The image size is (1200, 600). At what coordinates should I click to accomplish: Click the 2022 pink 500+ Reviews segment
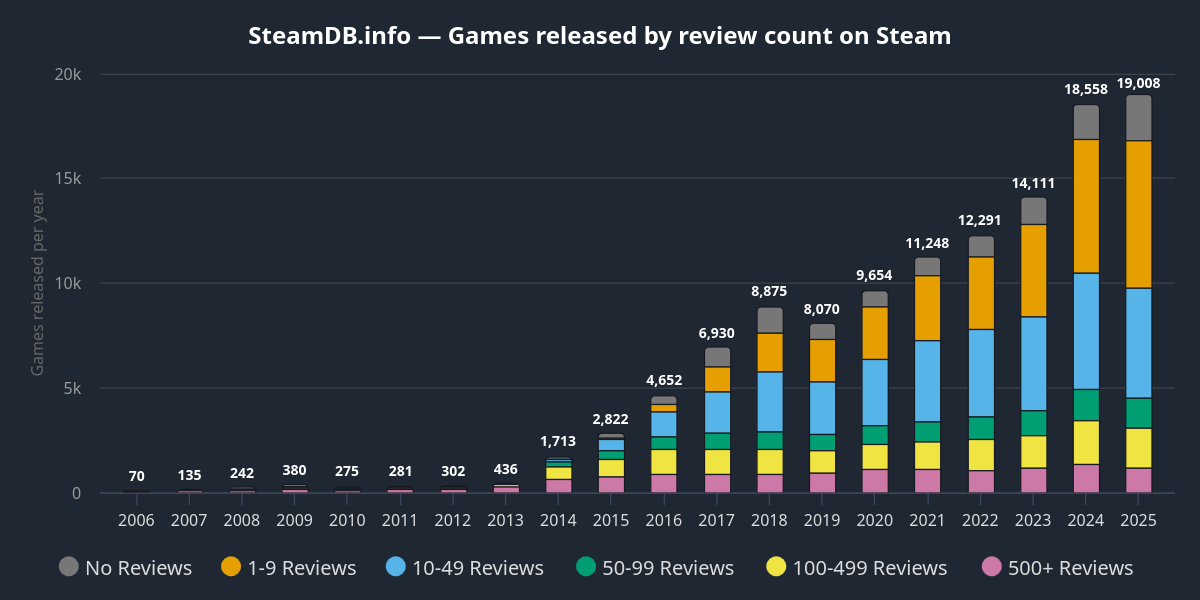click(981, 481)
